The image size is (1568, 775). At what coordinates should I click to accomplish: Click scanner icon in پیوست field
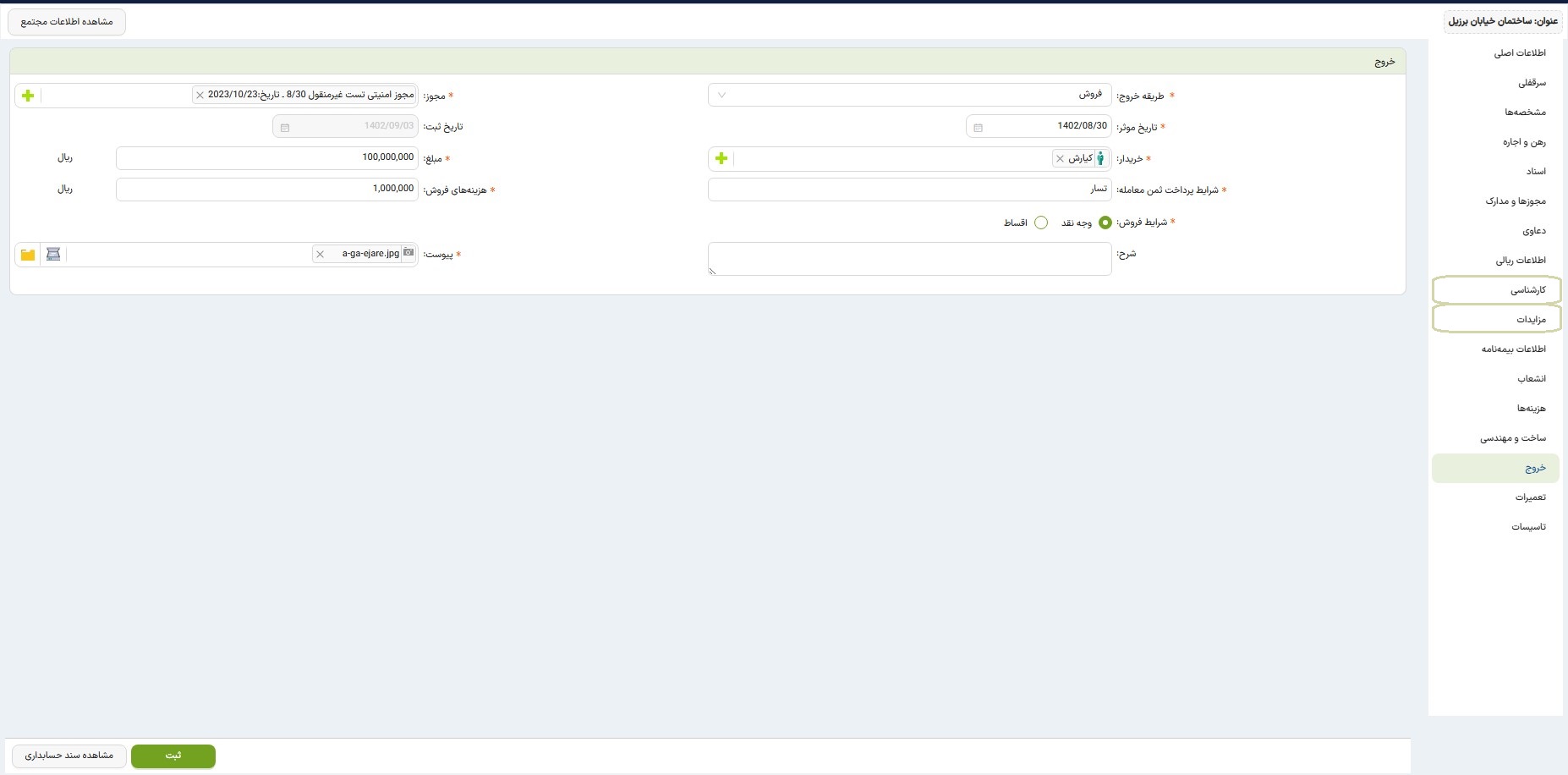53,255
